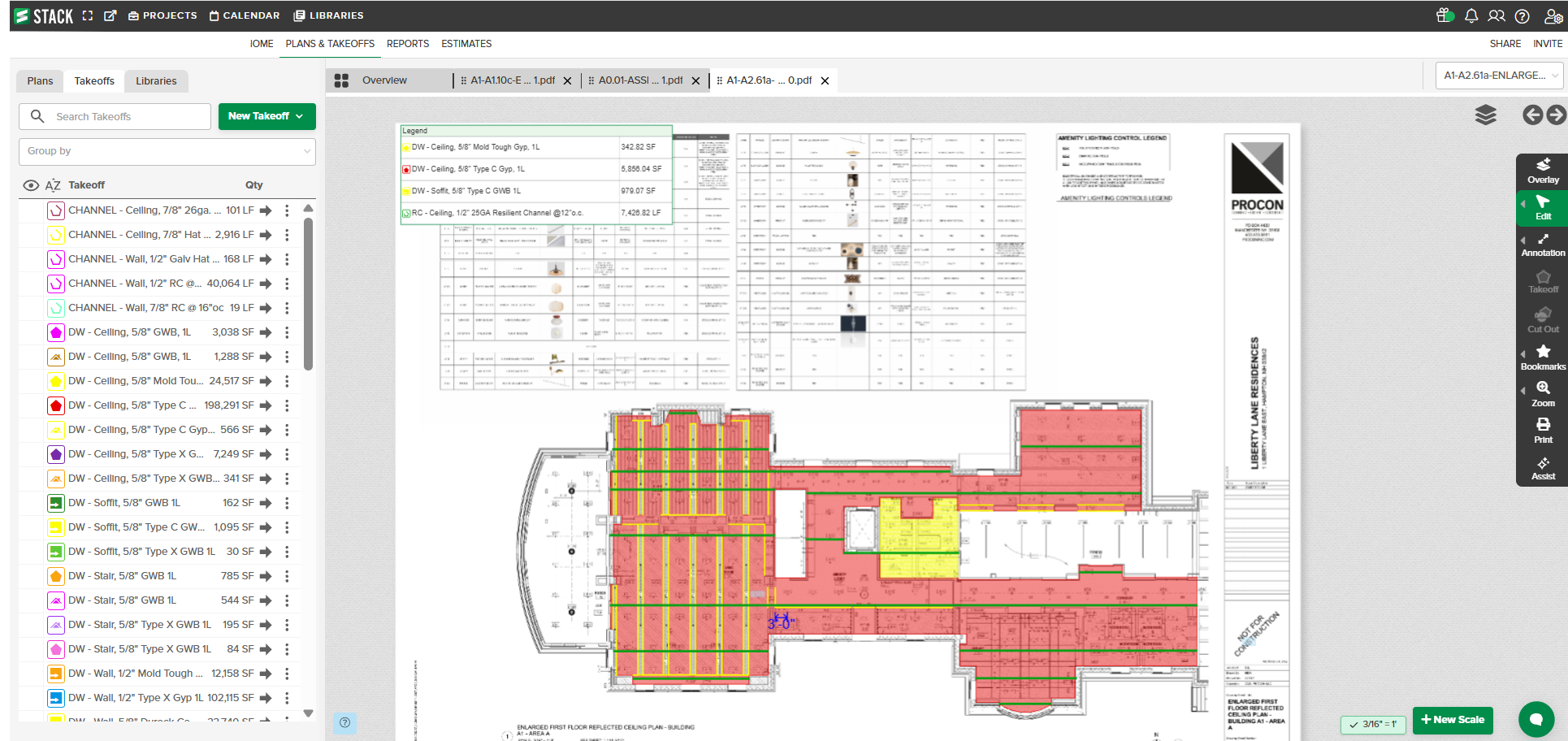1568x741 pixels.
Task: Open the Bookmarks panel
Action: [1542, 357]
